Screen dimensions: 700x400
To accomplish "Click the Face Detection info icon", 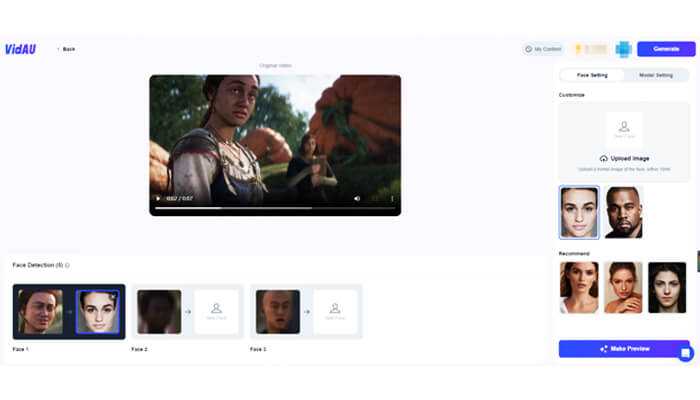I will pyautogui.click(x=67, y=265).
